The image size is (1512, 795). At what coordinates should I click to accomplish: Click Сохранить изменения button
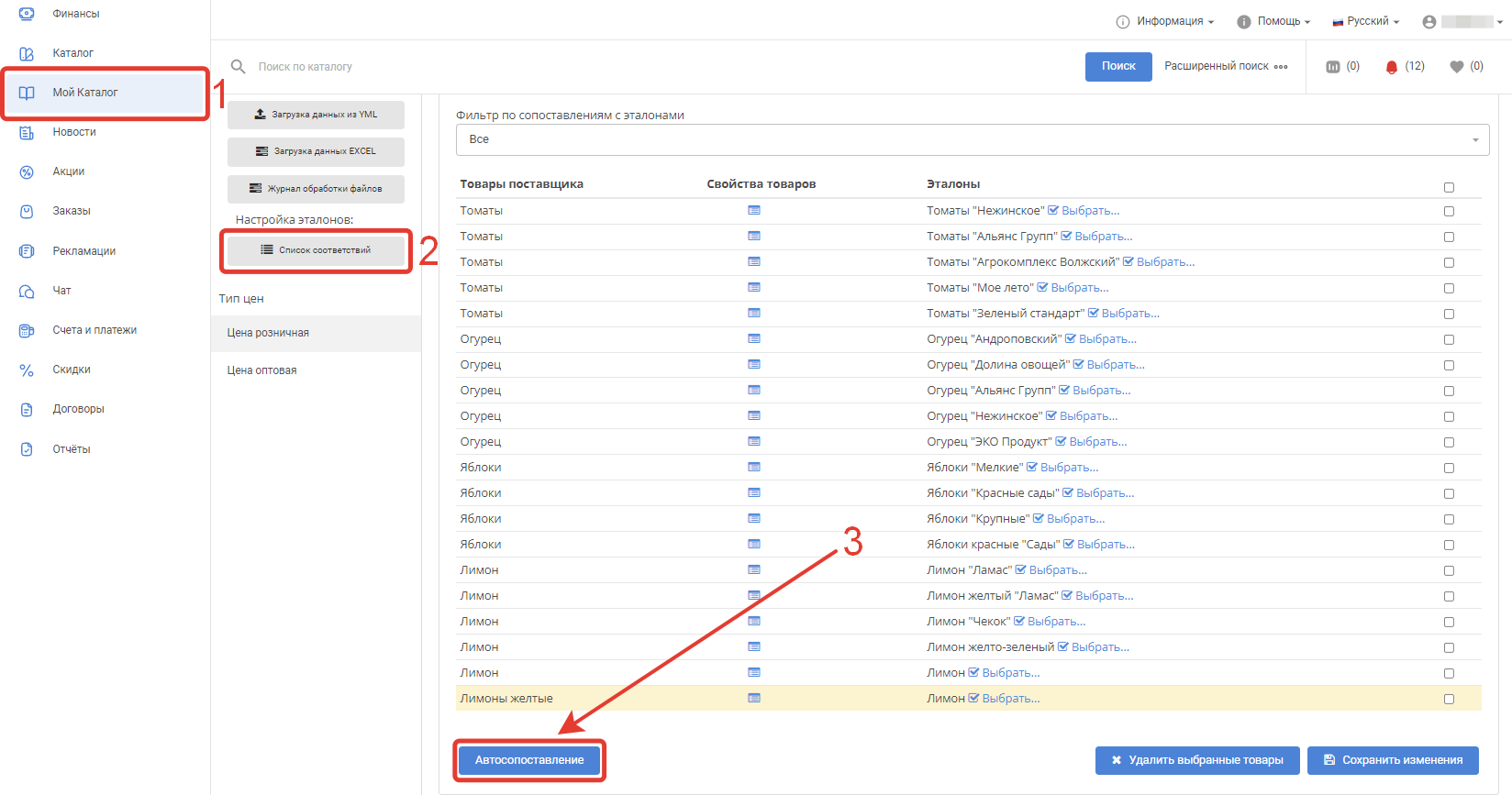tap(1393, 760)
